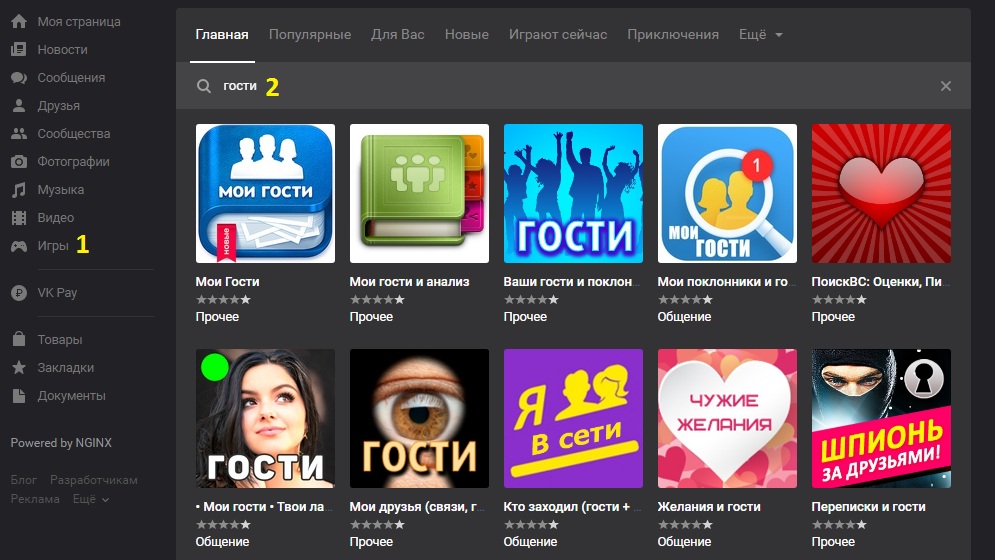995x560 pixels.
Task: Open the Играют сейчас tab
Action: [x=558, y=34]
